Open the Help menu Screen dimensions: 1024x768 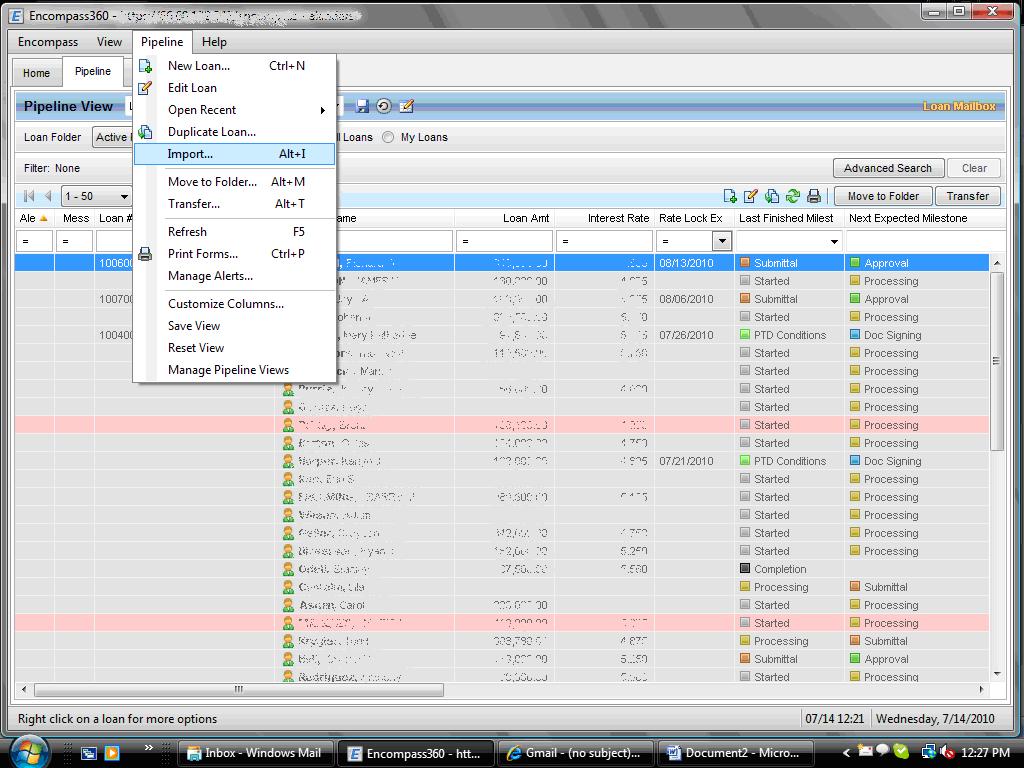tap(214, 42)
